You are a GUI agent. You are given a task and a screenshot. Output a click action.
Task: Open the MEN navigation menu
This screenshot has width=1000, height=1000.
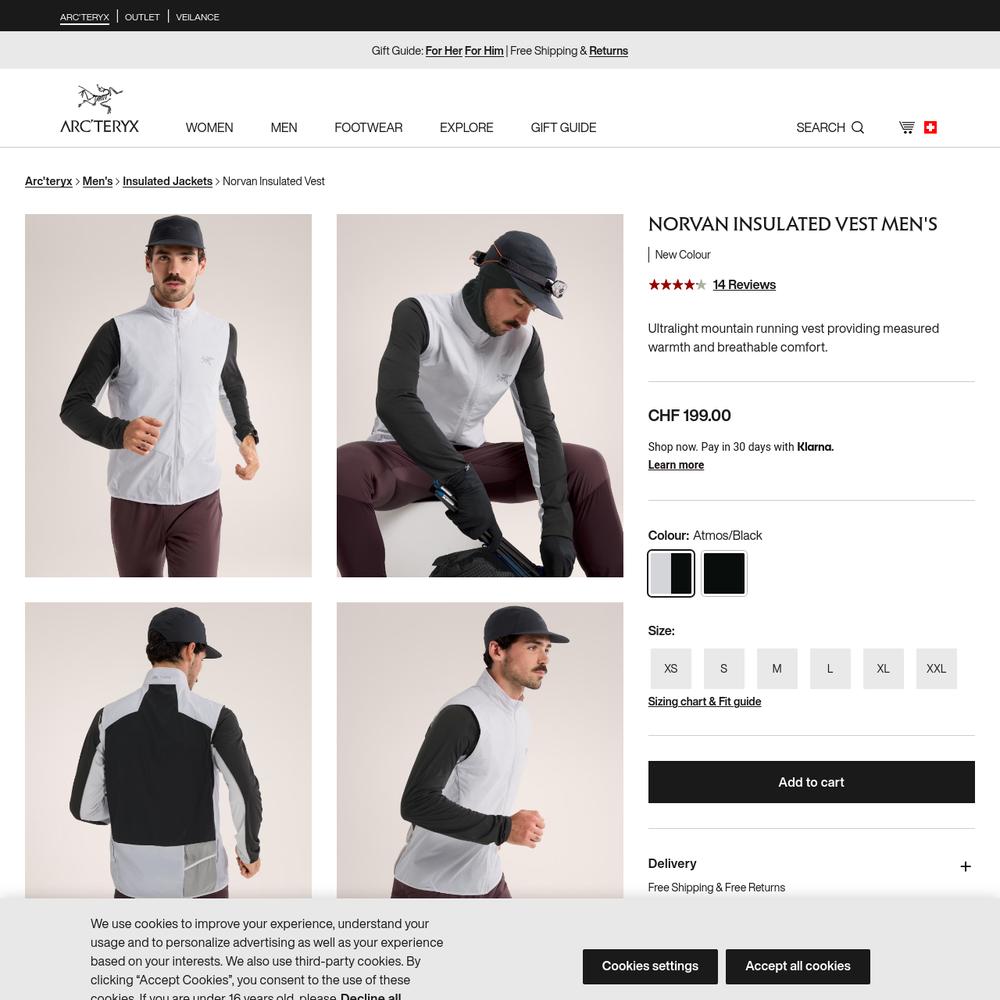pyautogui.click(x=284, y=128)
